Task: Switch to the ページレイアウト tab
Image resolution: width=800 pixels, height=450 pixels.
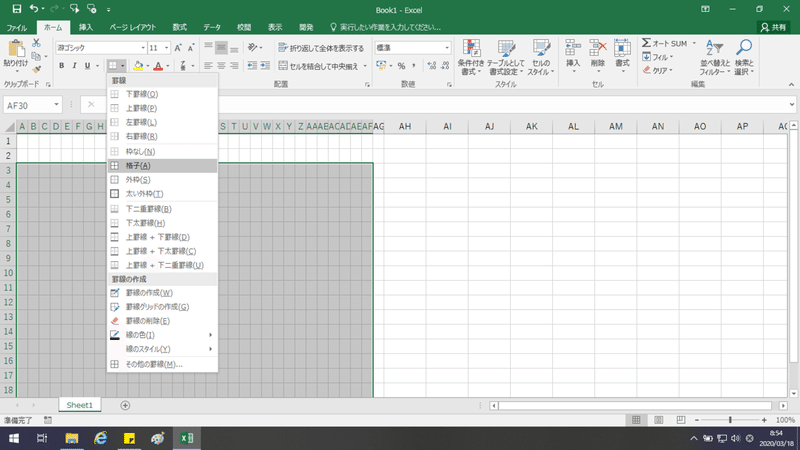Action: (x=133, y=28)
